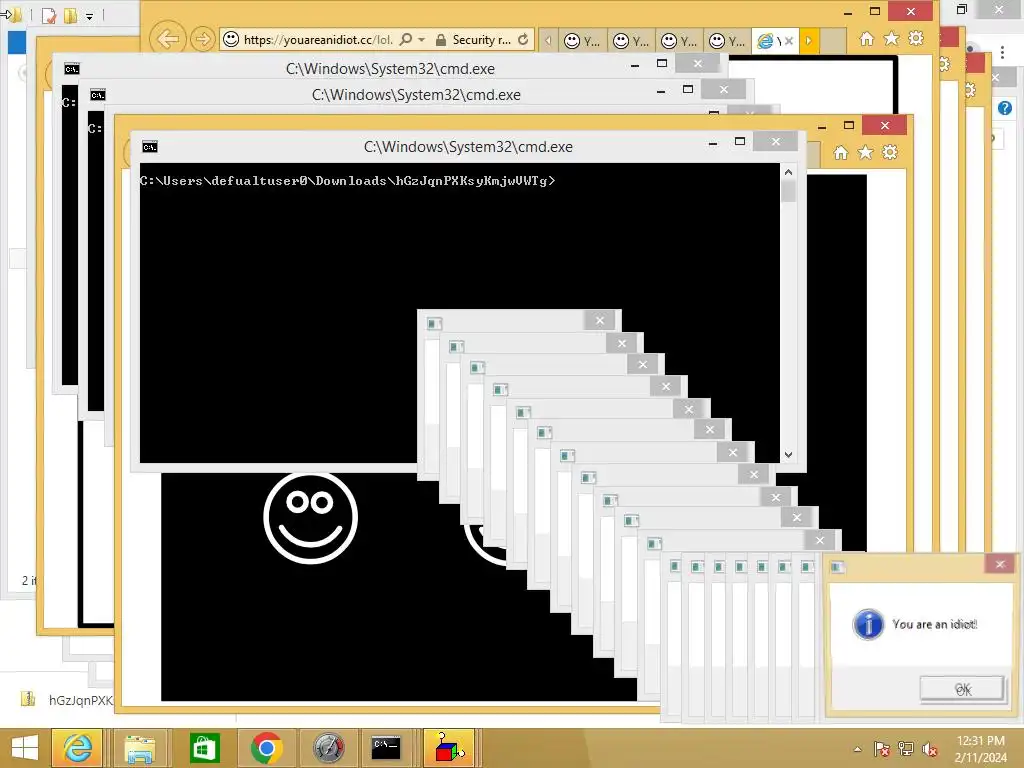1024x768 pixels.
Task: Switch to the third smiley browser tab
Action: (x=679, y=40)
